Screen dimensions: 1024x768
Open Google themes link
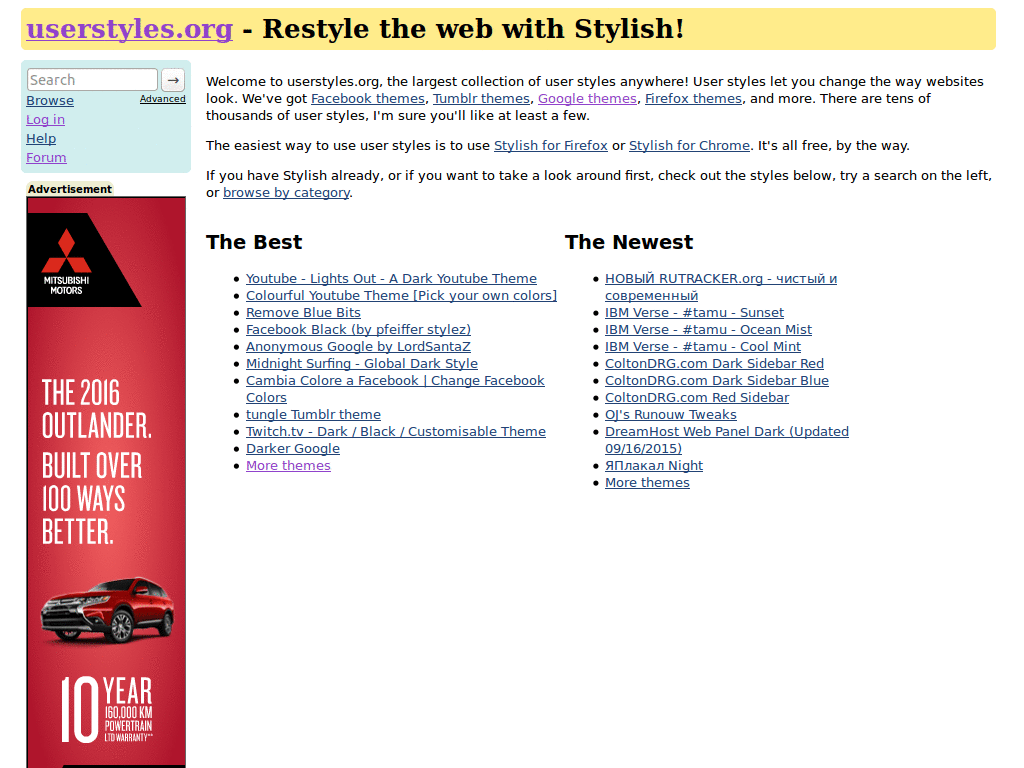tap(587, 98)
